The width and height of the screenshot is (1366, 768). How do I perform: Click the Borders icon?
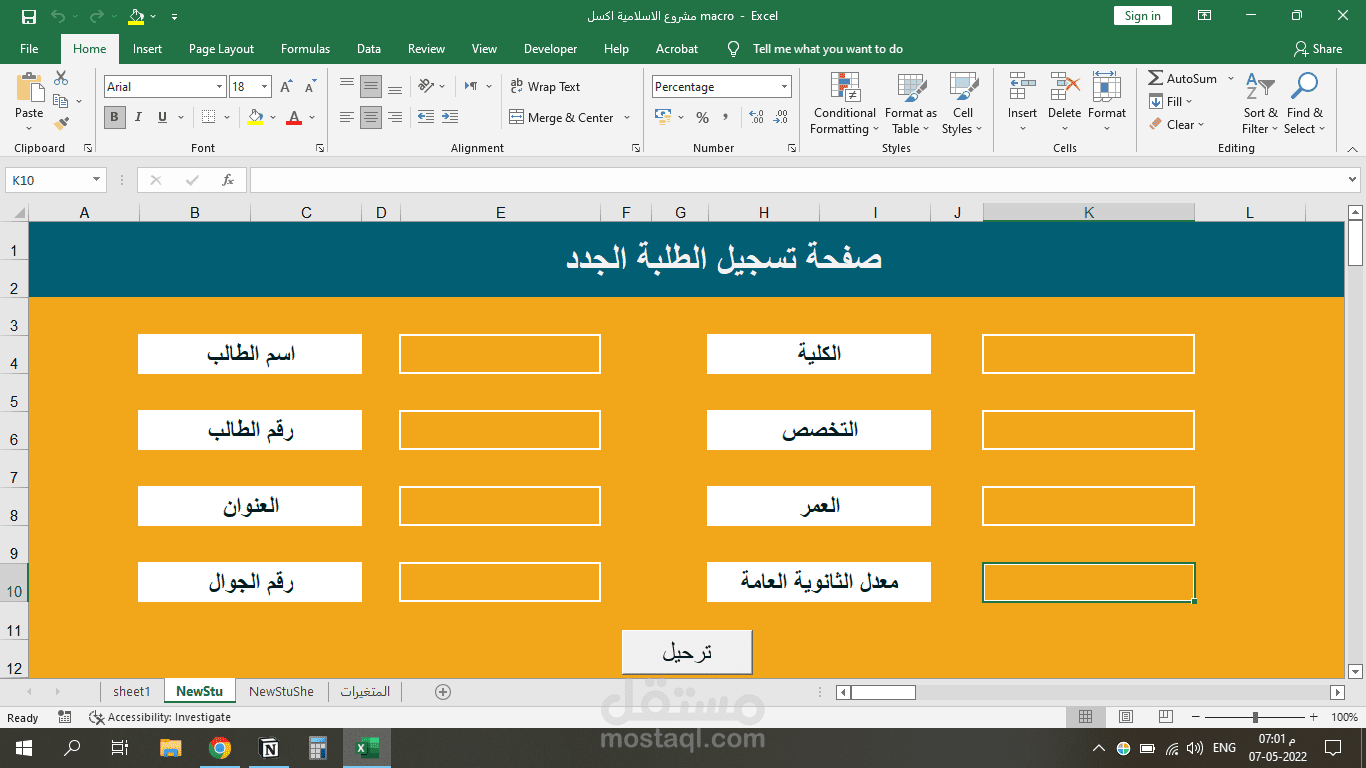click(206, 117)
